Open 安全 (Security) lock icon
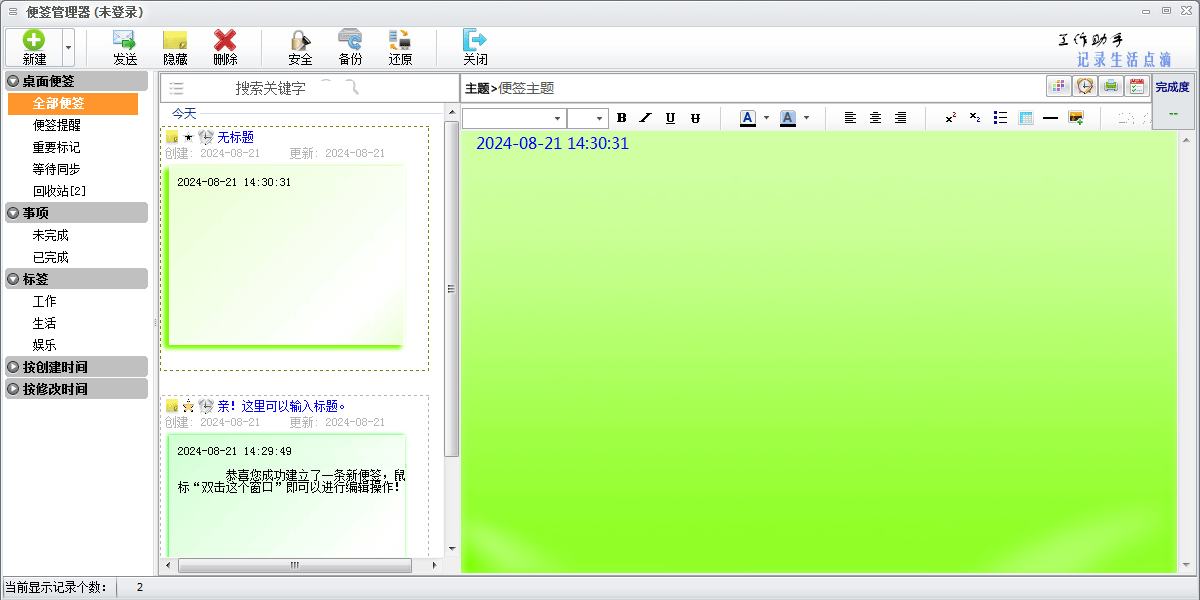This screenshot has width=1200, height=600. point(300,47)
